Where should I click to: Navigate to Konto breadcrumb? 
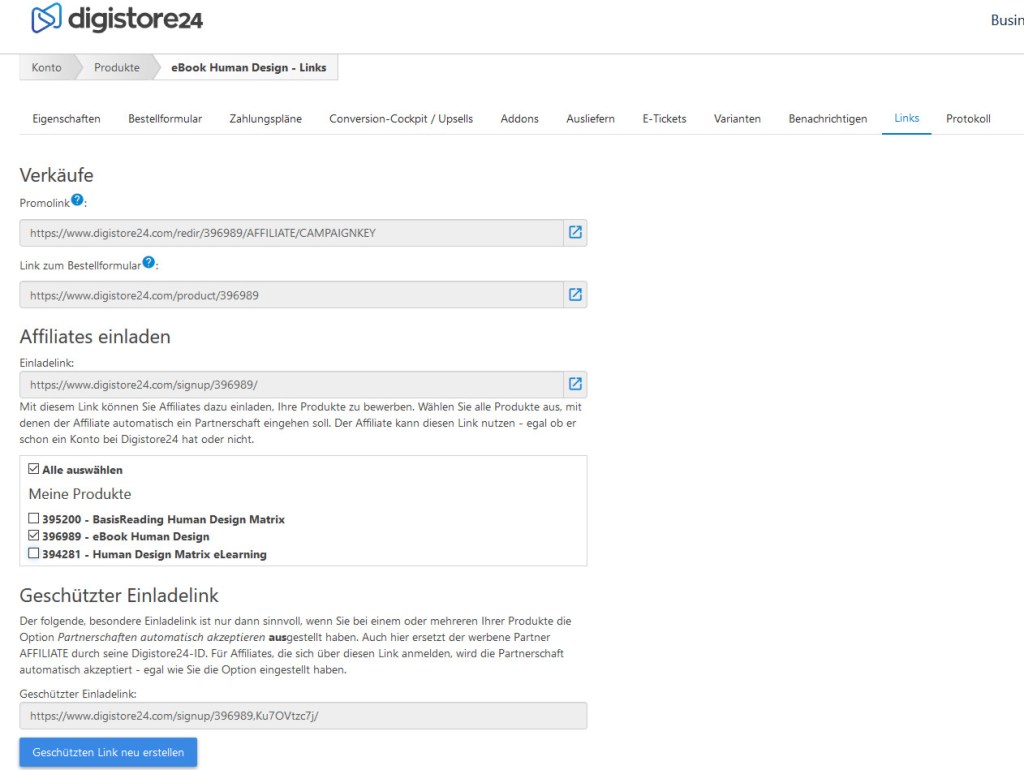(46, 68)
